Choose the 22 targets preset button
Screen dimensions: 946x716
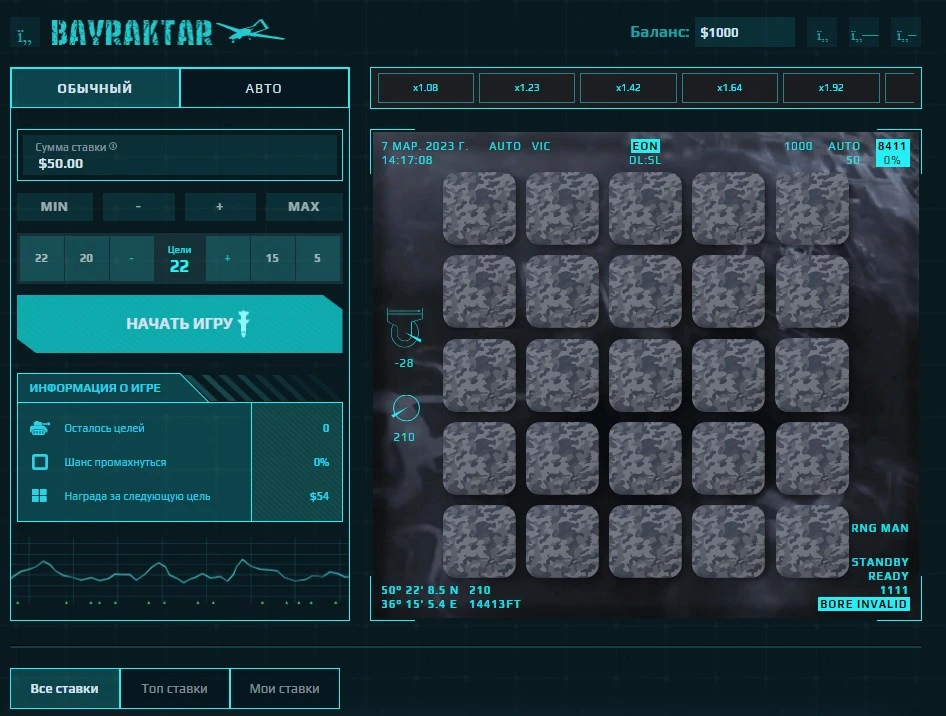click(x=42, y=258)
